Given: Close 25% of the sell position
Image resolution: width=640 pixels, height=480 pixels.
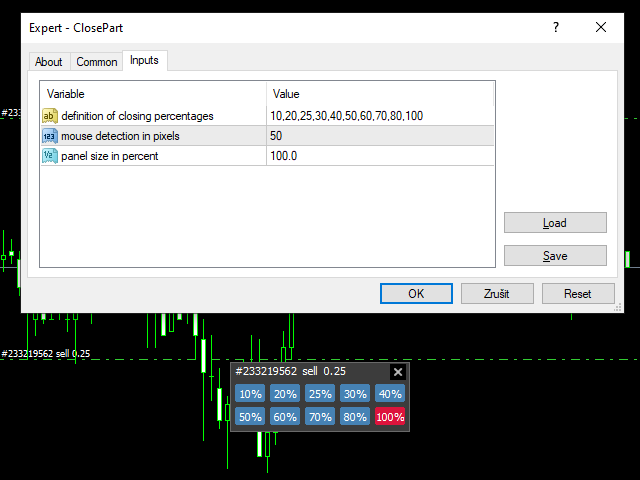Looking at the screenshot, I should point(320,394).
